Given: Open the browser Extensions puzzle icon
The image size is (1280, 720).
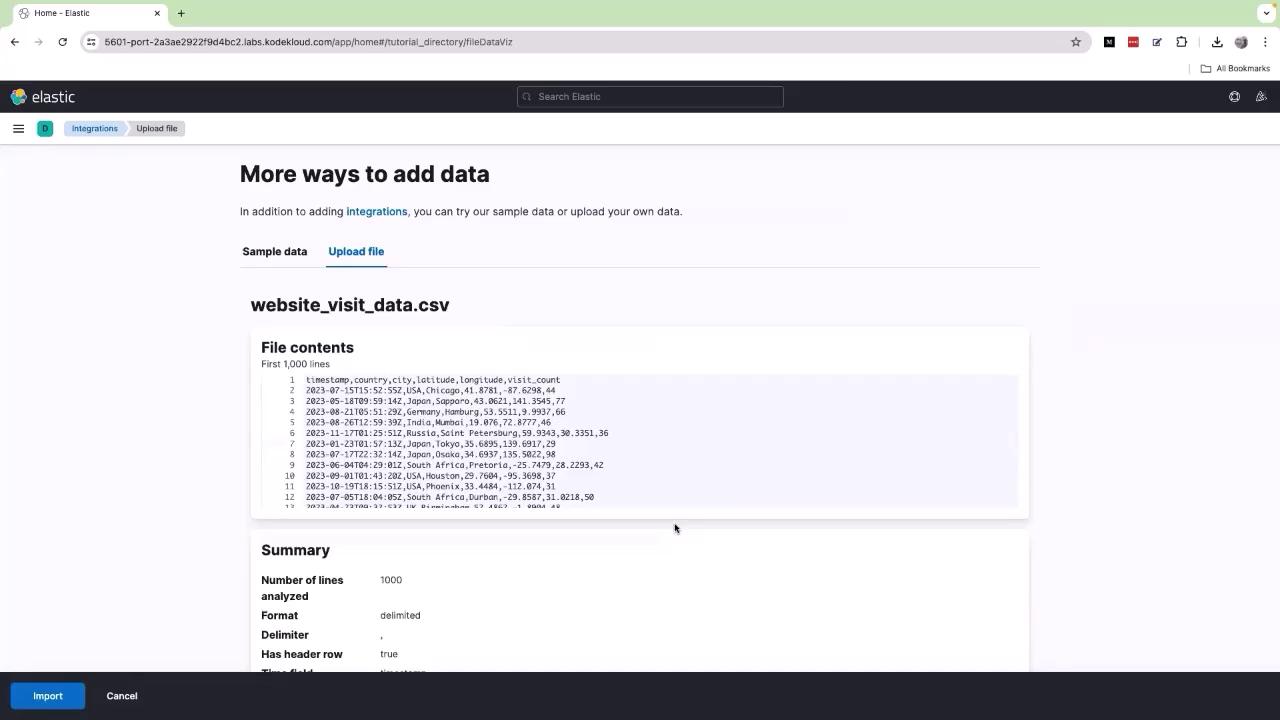Looking at the screenshot, I should (1182, 42).
